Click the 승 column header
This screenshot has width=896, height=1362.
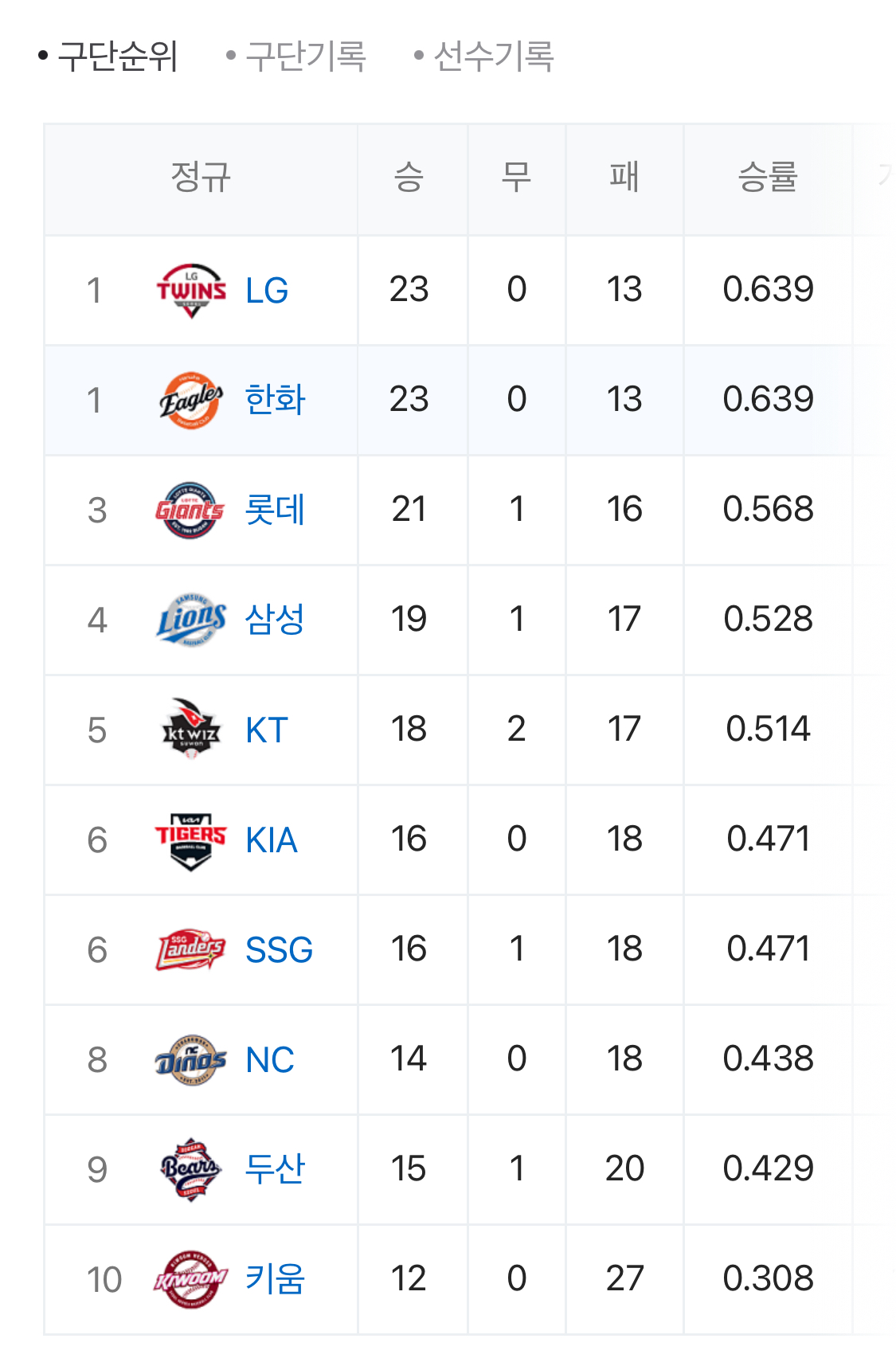(409, 177)
